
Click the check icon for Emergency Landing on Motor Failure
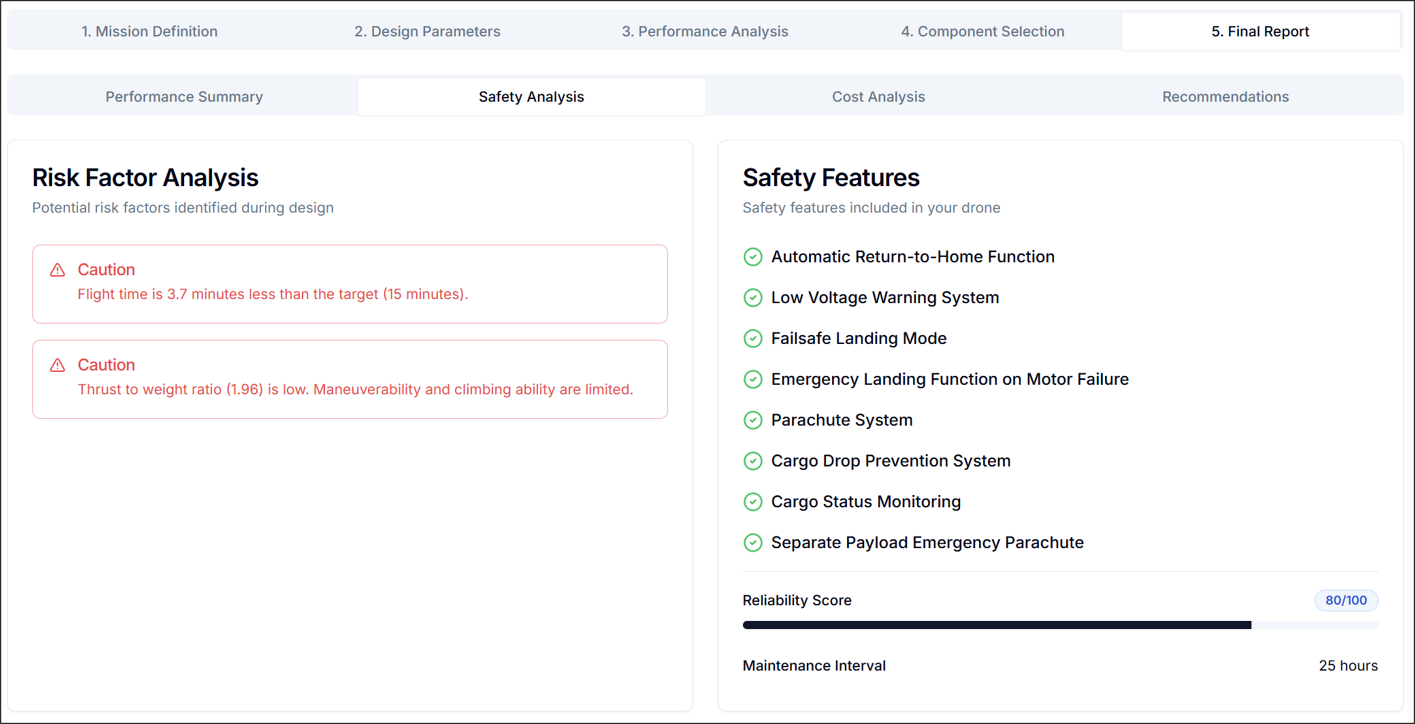753,379
